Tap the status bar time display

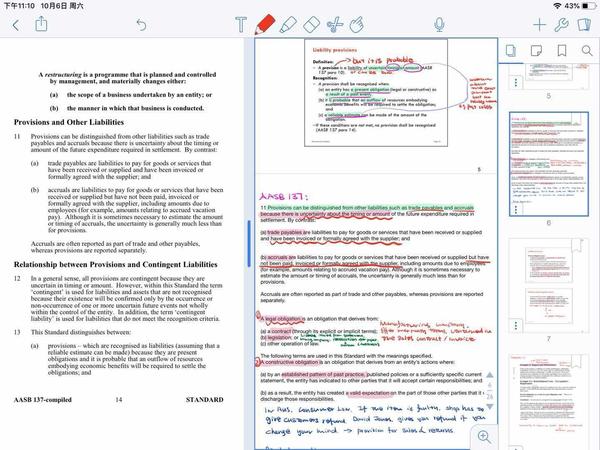(x=19, y=6)
